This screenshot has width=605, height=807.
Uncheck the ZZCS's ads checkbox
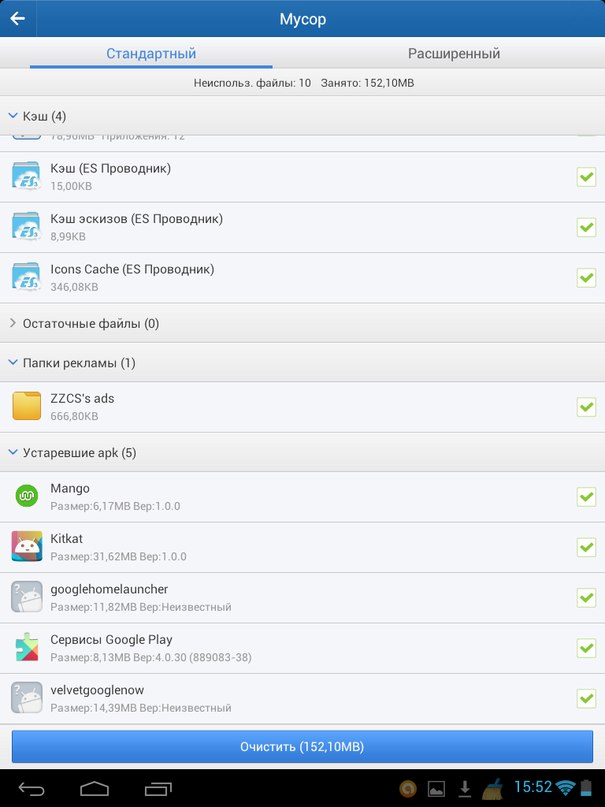[x=586, y=407]
